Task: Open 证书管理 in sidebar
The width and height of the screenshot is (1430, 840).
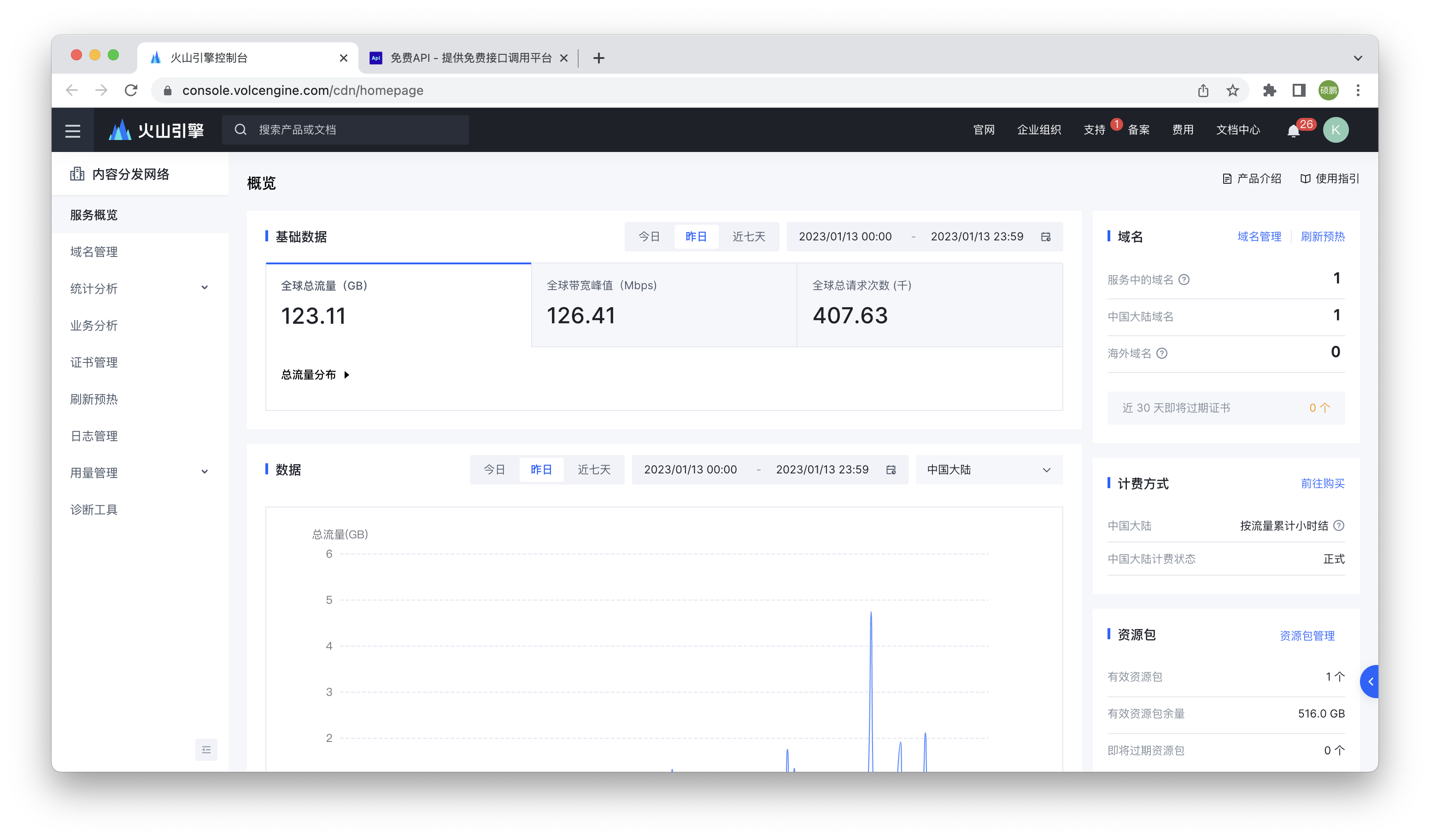Action: [140, 362]
